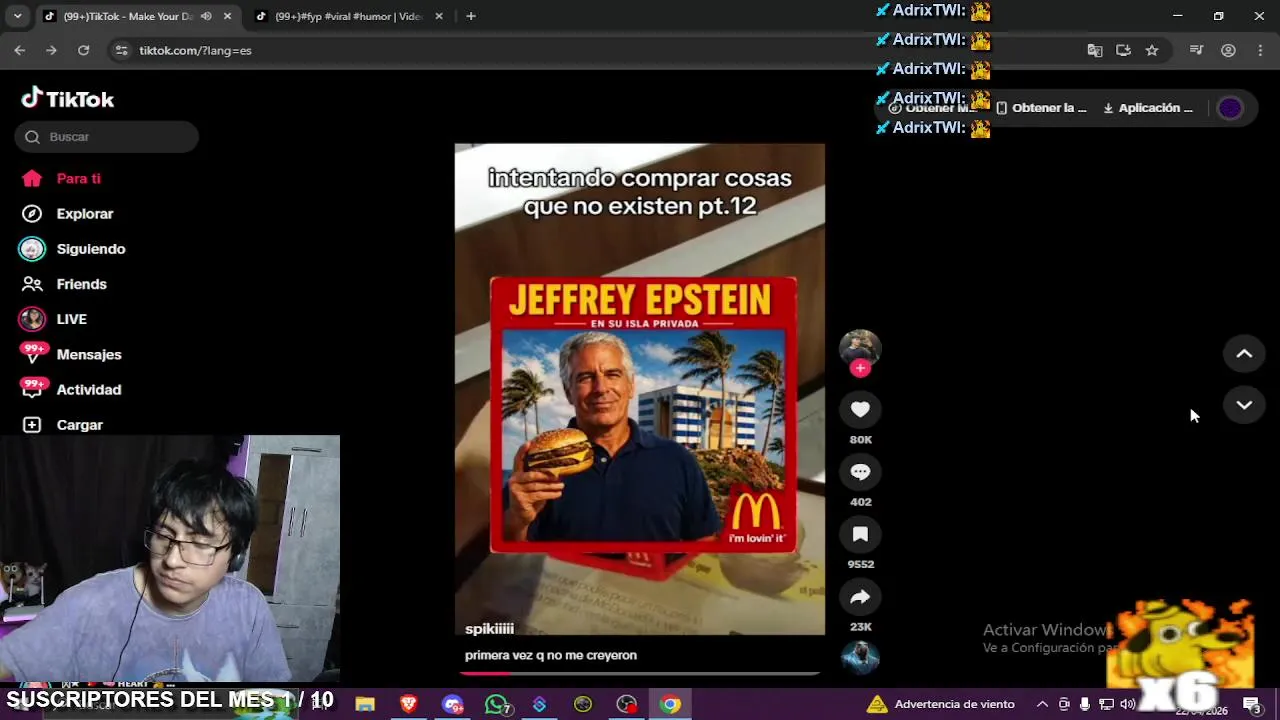The image size is (1280, 720).
Task: Go forward in browser
Action: point(52,50)
